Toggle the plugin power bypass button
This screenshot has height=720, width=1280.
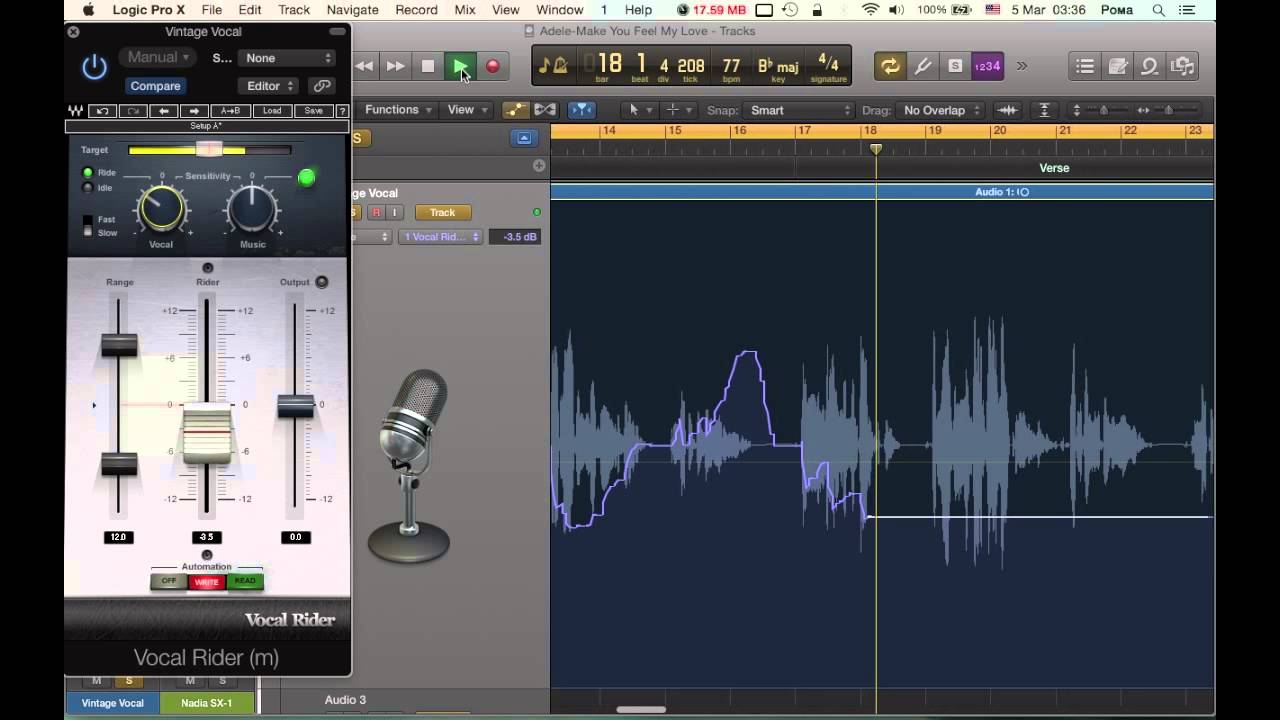[x=94, y=68]
